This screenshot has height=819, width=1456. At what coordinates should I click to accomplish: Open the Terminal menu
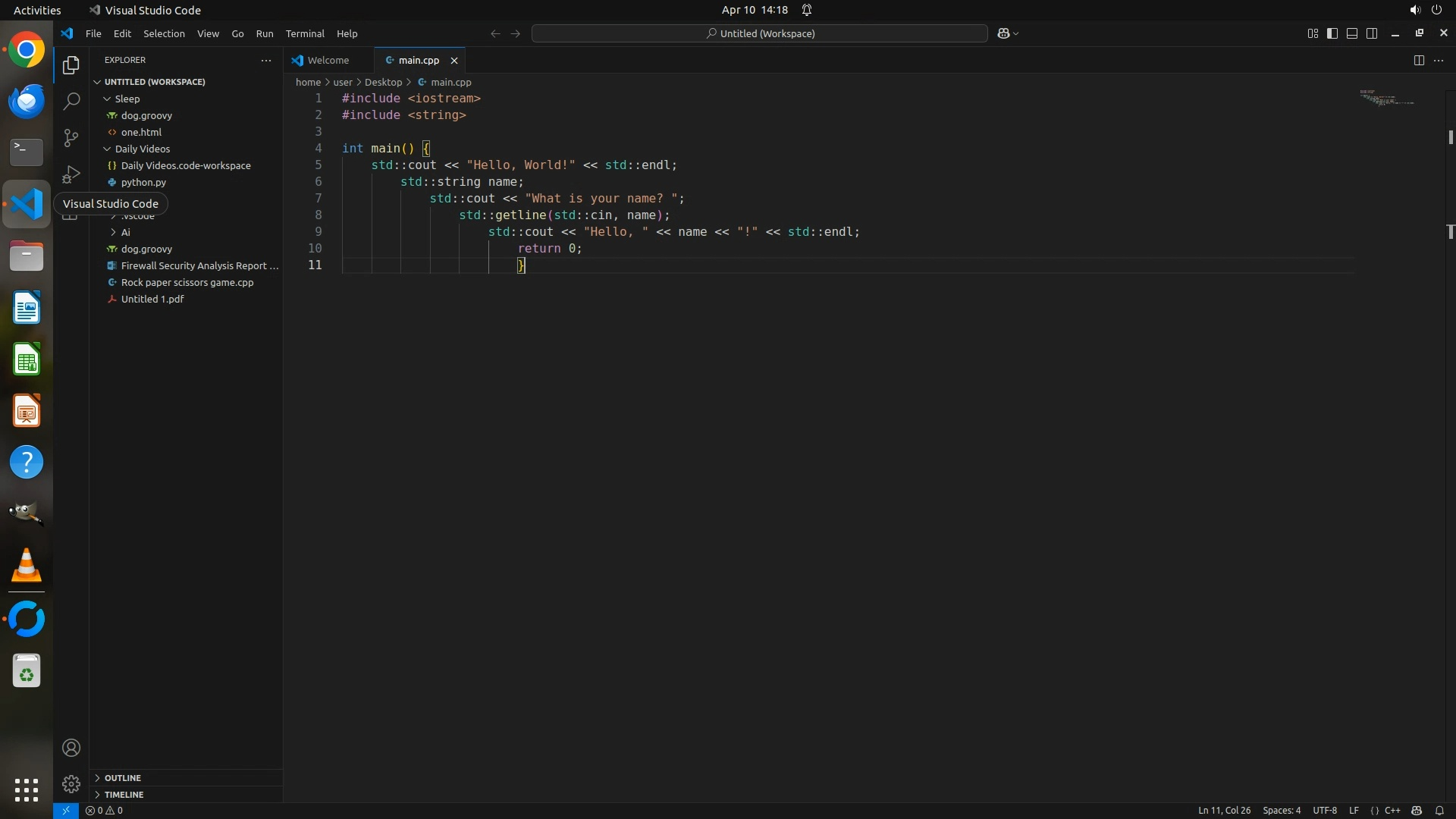pos(305,33)
